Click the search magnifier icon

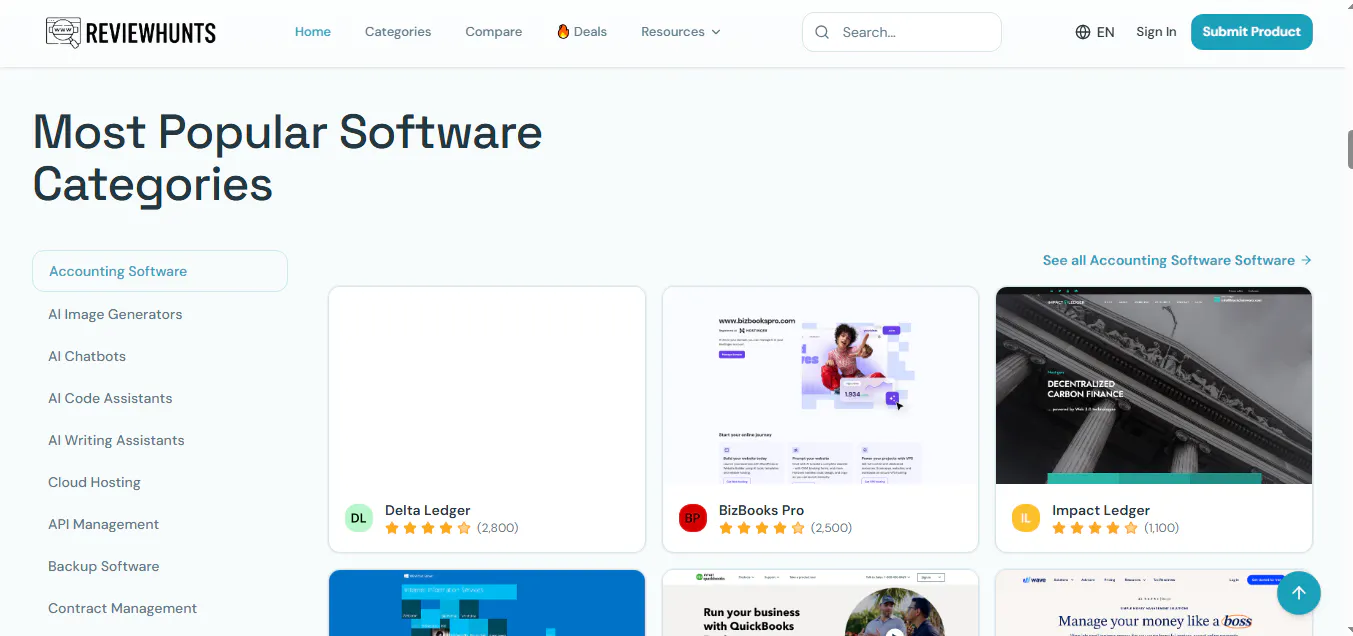(x=822, y=32)
